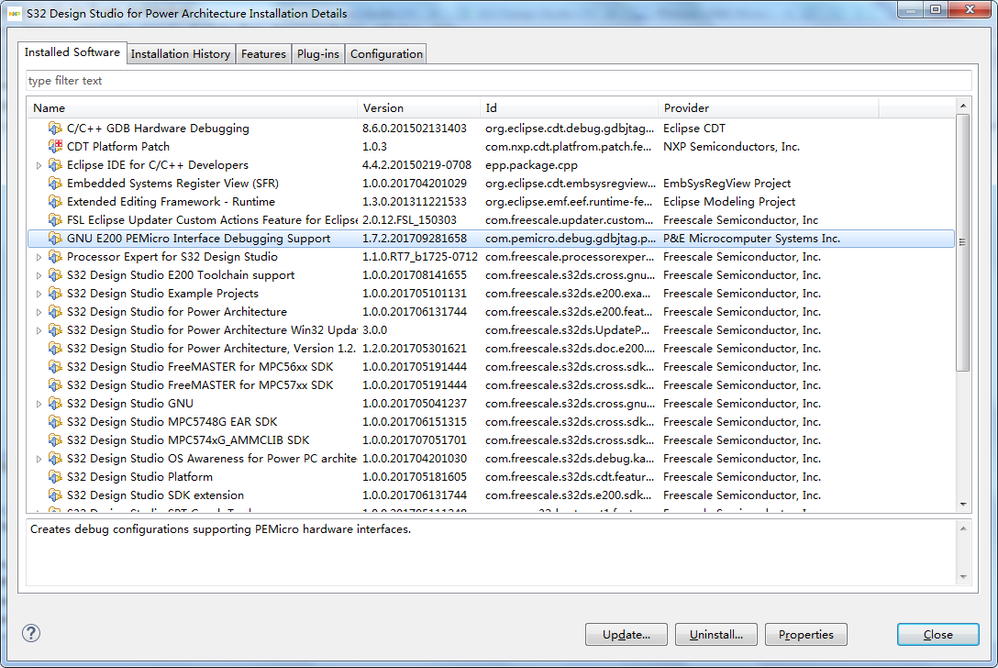Sort the list by Version column
The height and width of the screenshot is (668, 998).
click(419, 108)
